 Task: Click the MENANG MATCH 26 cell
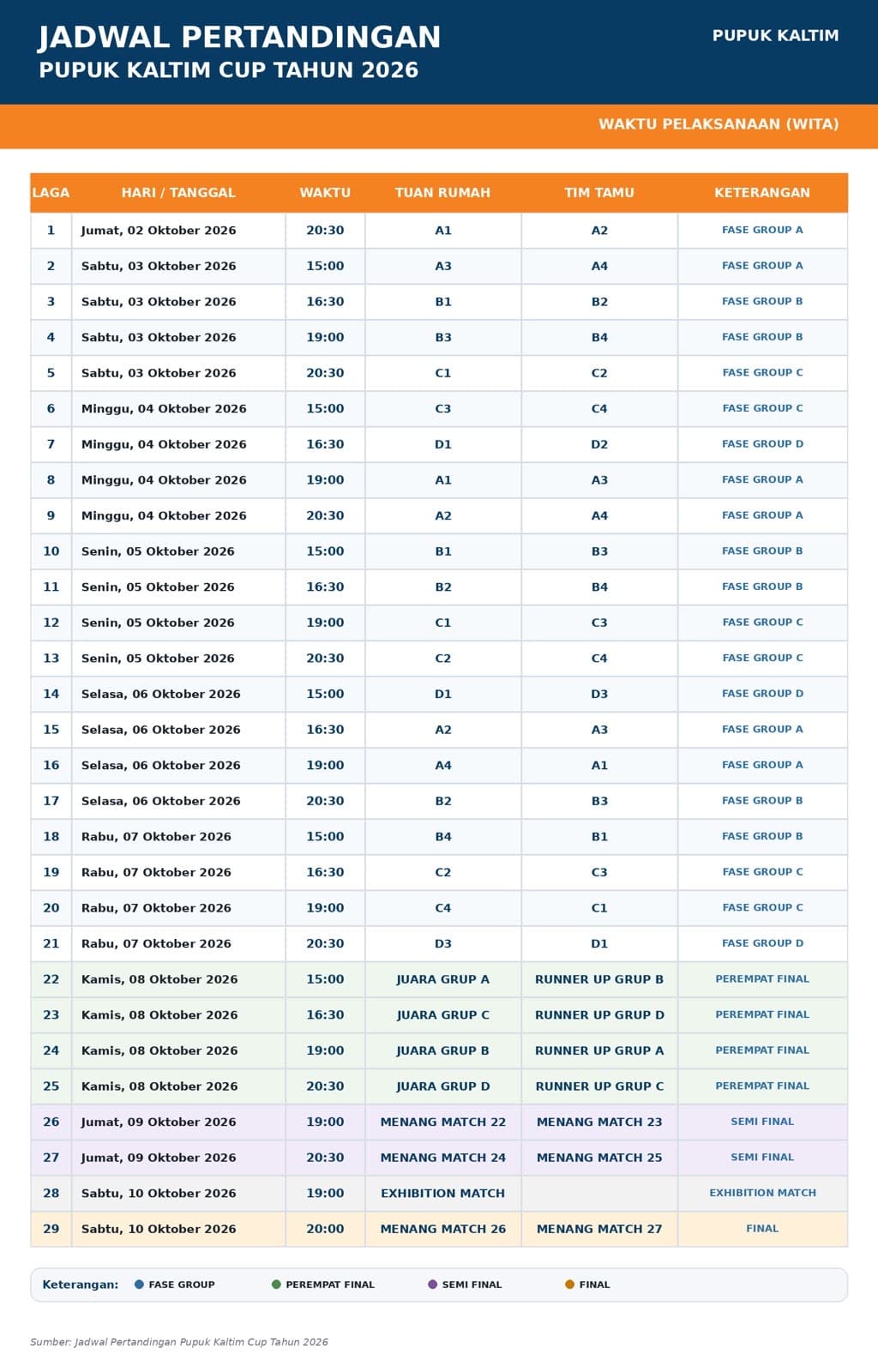(x=443, y=1229)
